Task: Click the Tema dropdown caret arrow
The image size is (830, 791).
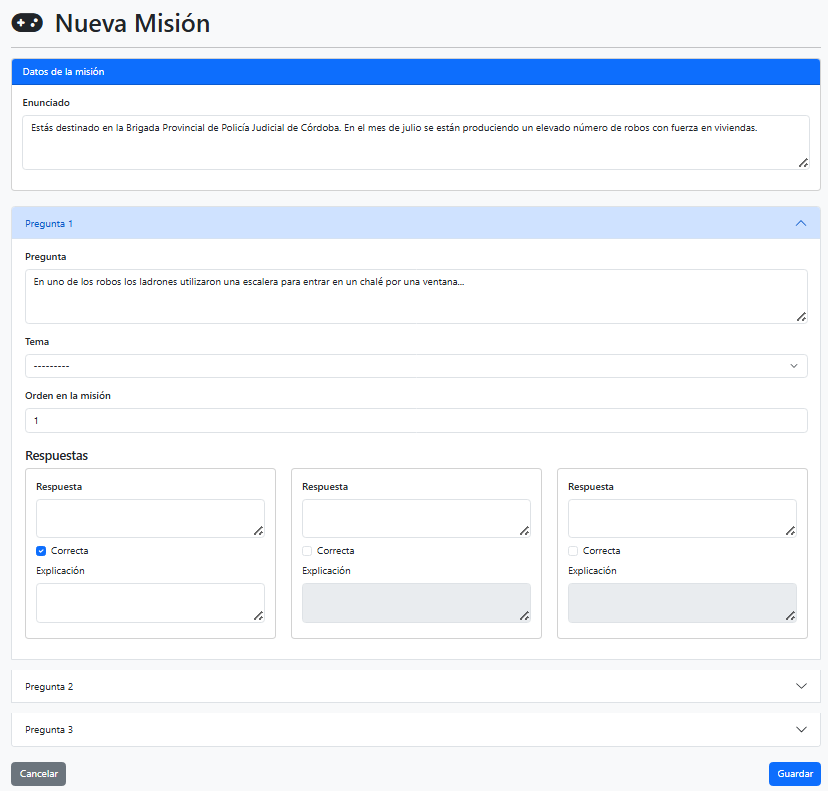Action: tap(794, 366)
